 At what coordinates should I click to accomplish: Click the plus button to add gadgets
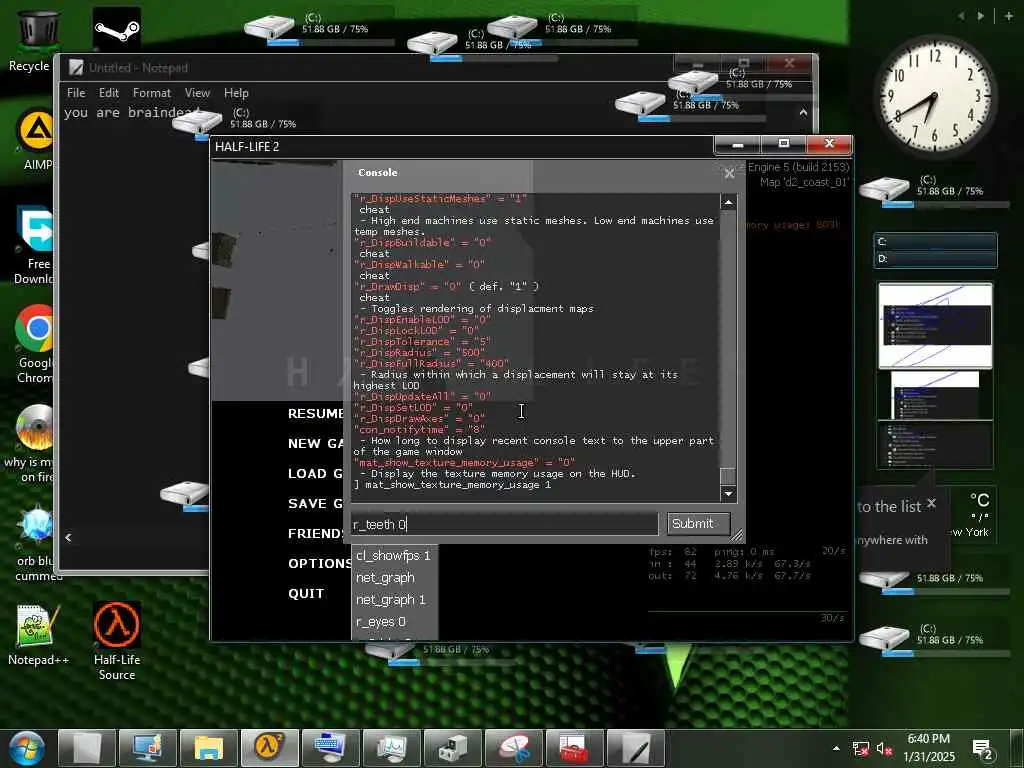tap(1008, 16)
